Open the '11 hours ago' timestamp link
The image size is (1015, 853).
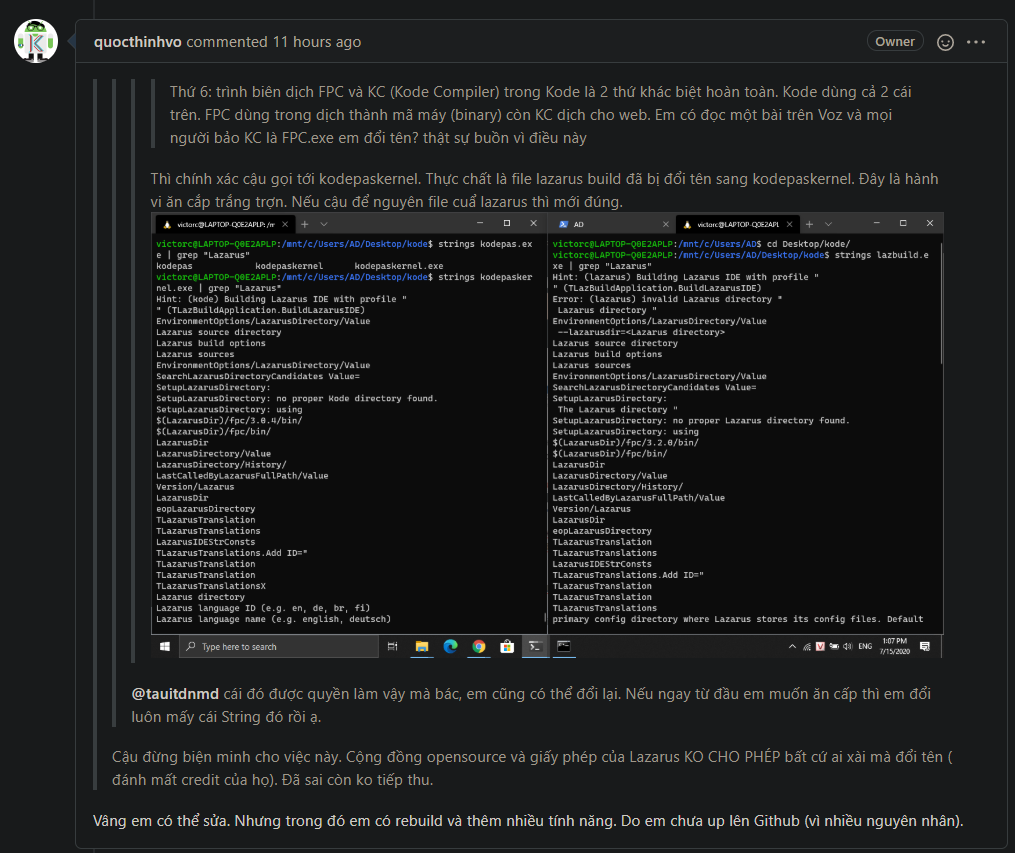point(317,42)
